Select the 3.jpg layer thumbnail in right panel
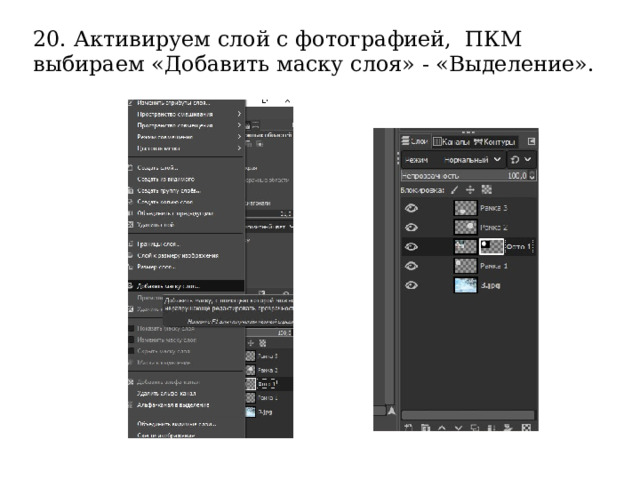This screenshot has width=640, height=480. point(465,285)
